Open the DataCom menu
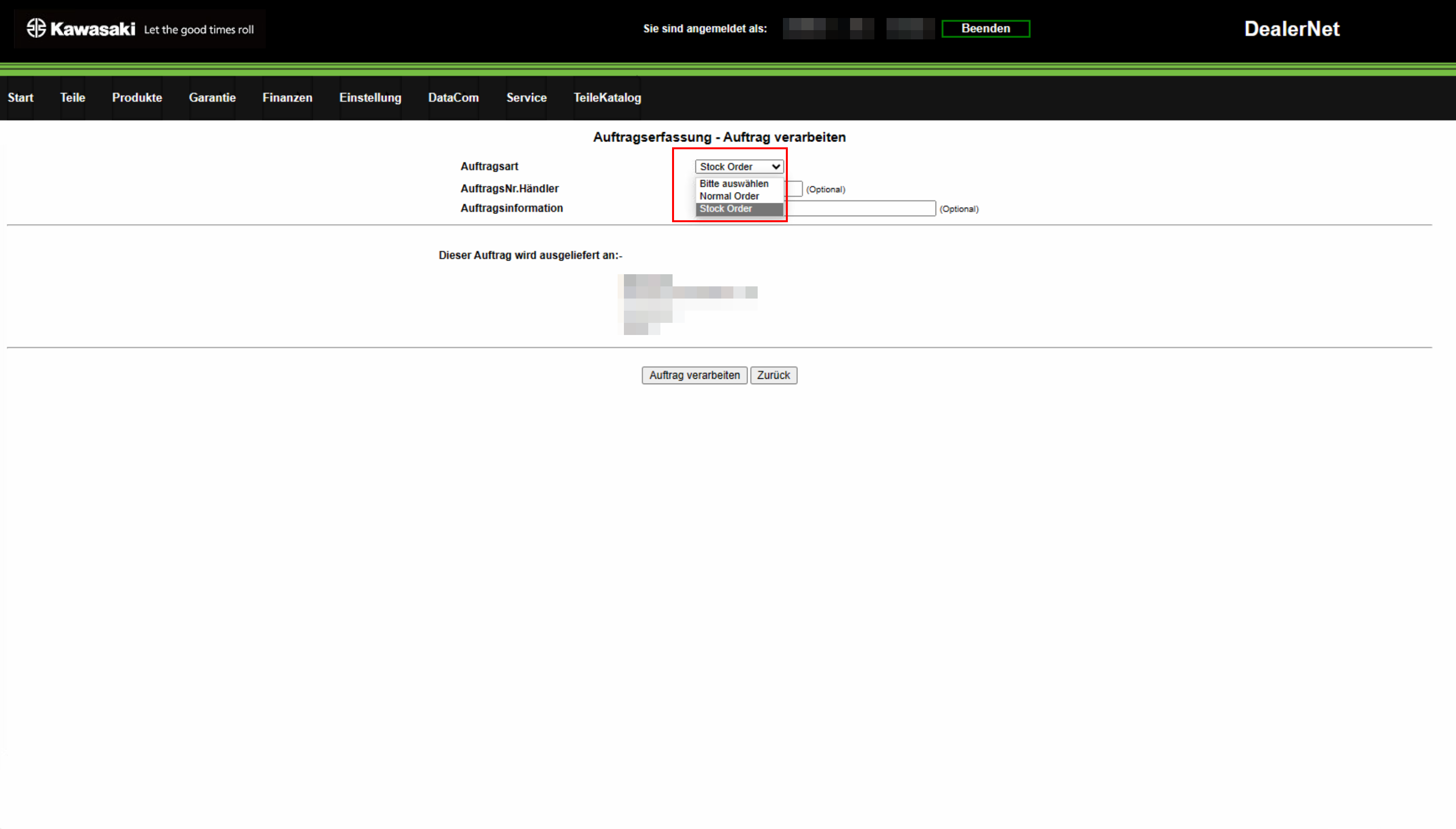 tap(453, 97)
